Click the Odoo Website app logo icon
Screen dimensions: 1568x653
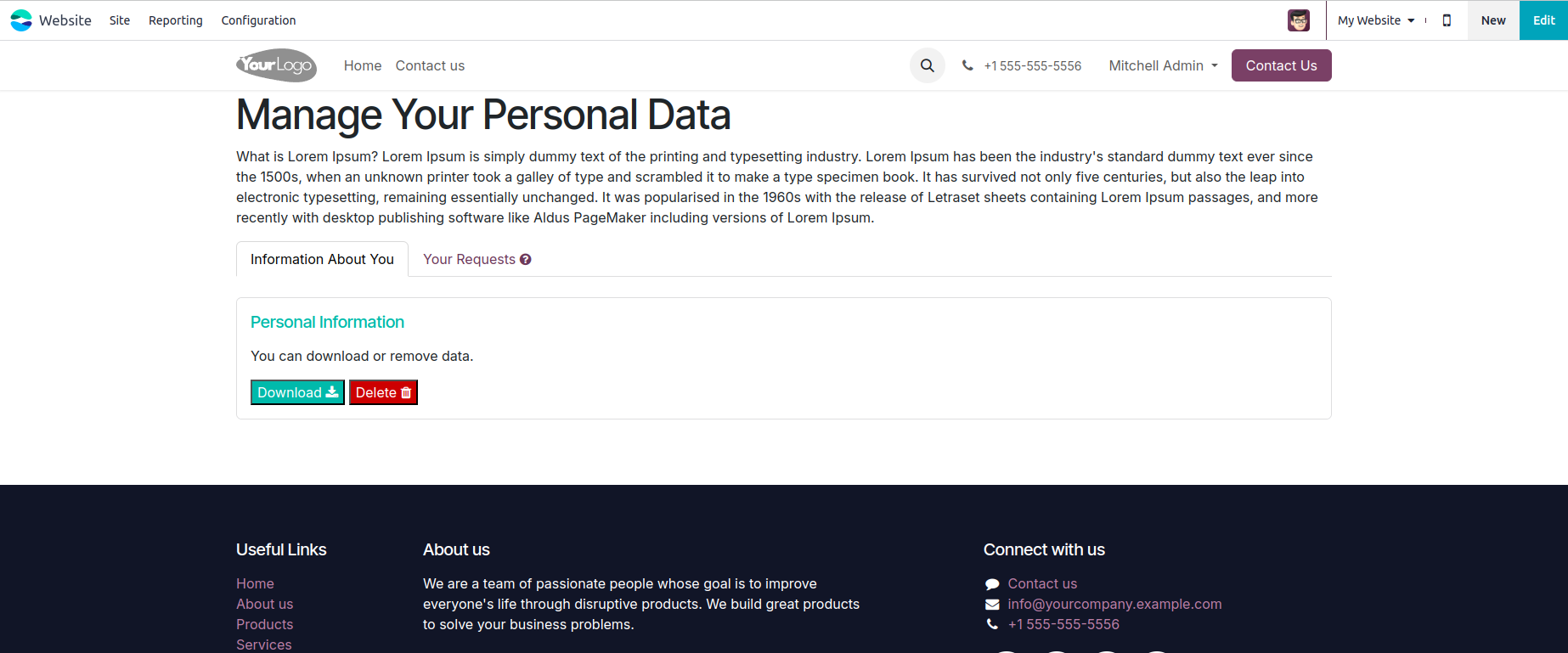(21, 20)
